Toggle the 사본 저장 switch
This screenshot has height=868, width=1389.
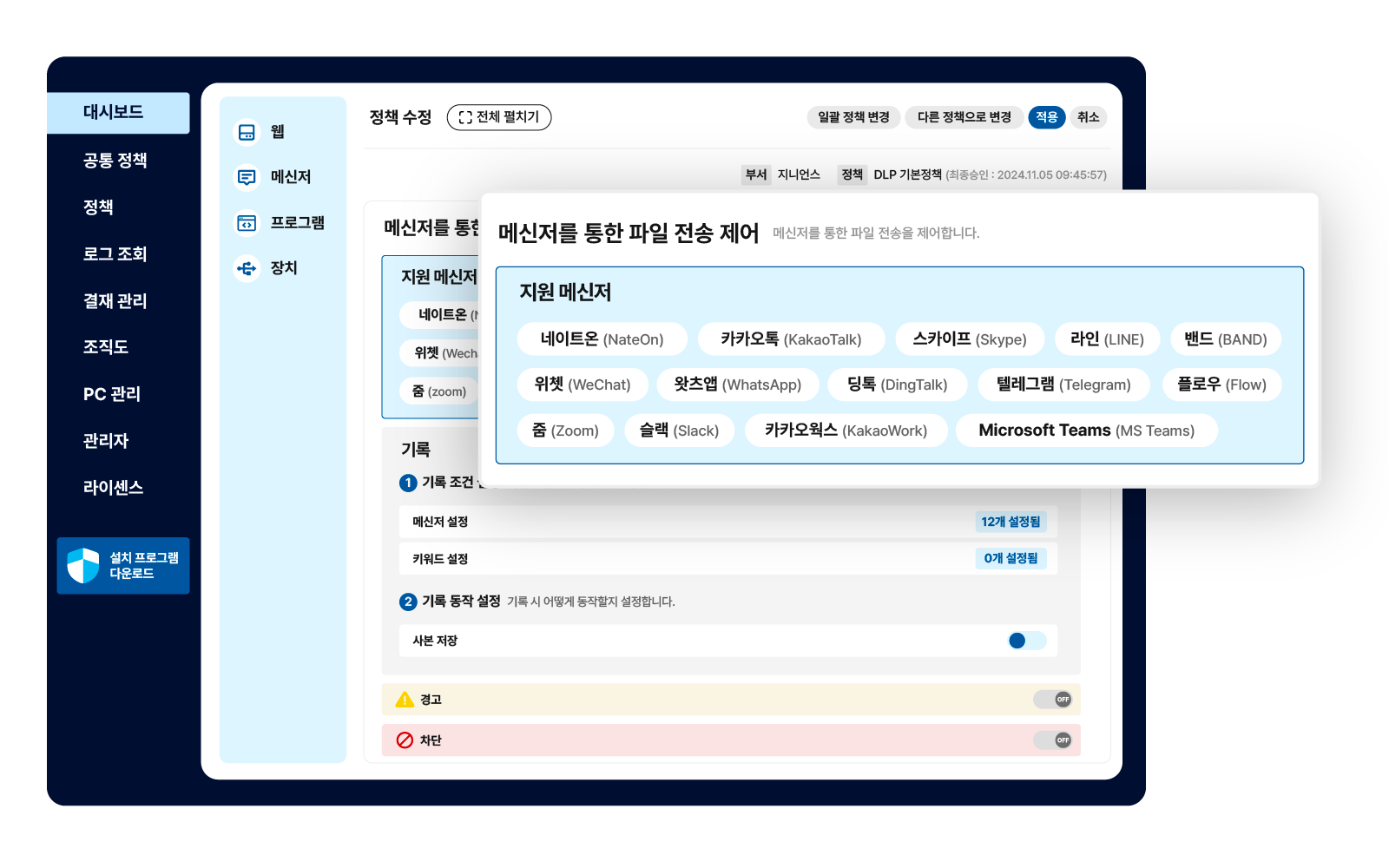[1027, 641]
